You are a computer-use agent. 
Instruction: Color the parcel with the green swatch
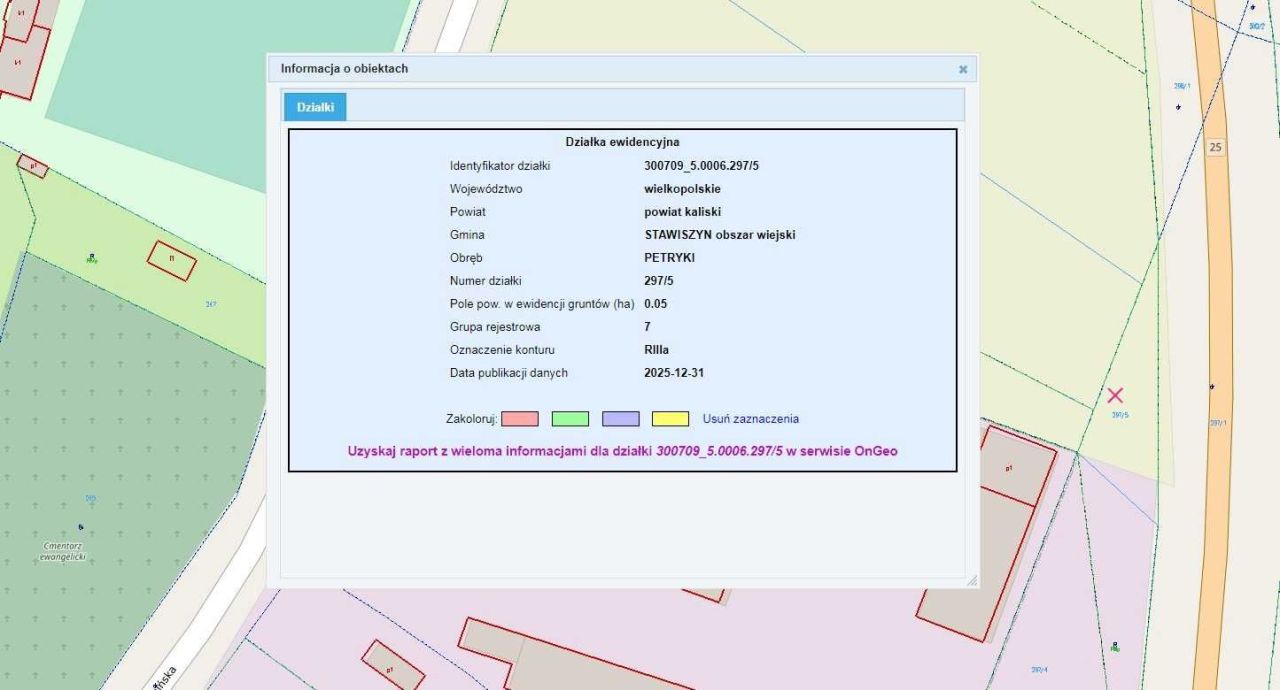pyautogui.click(x=570, y=419)
